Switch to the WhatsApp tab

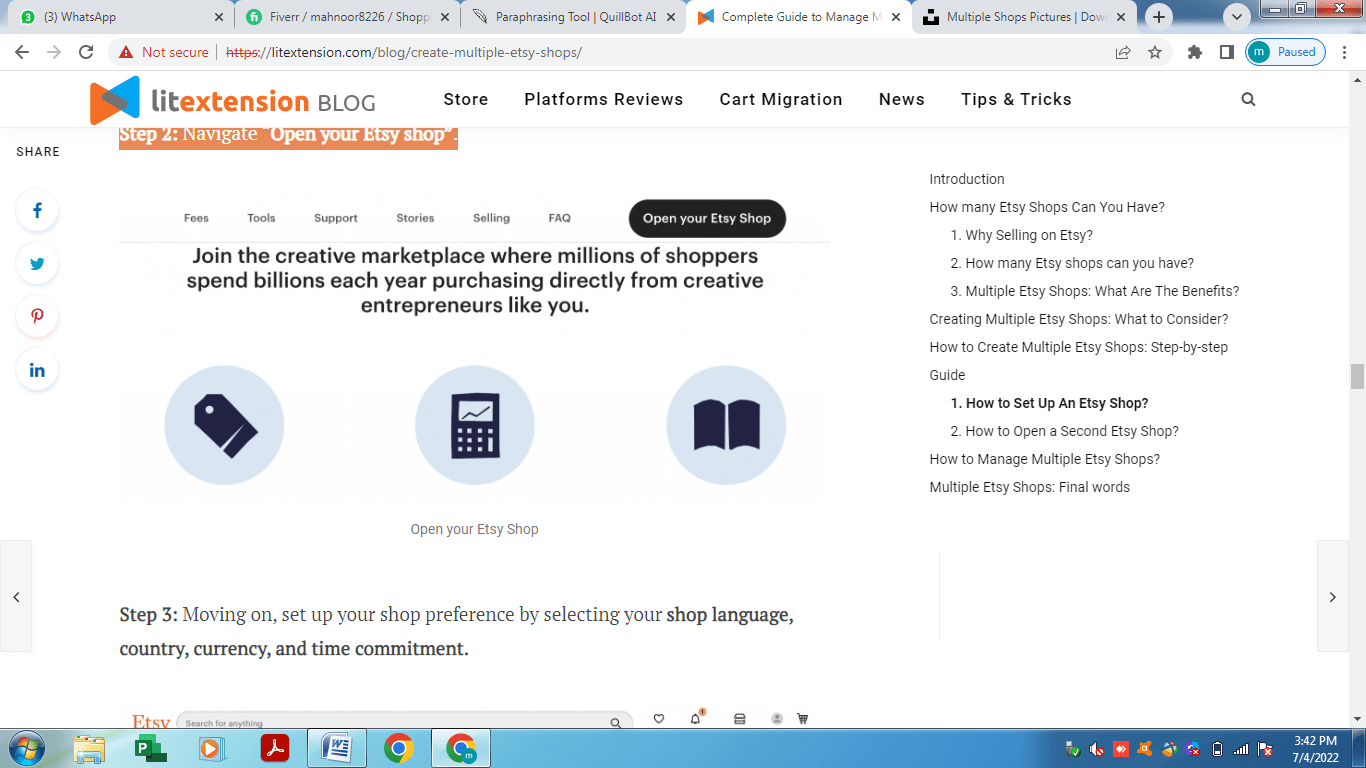pos(120,17)
